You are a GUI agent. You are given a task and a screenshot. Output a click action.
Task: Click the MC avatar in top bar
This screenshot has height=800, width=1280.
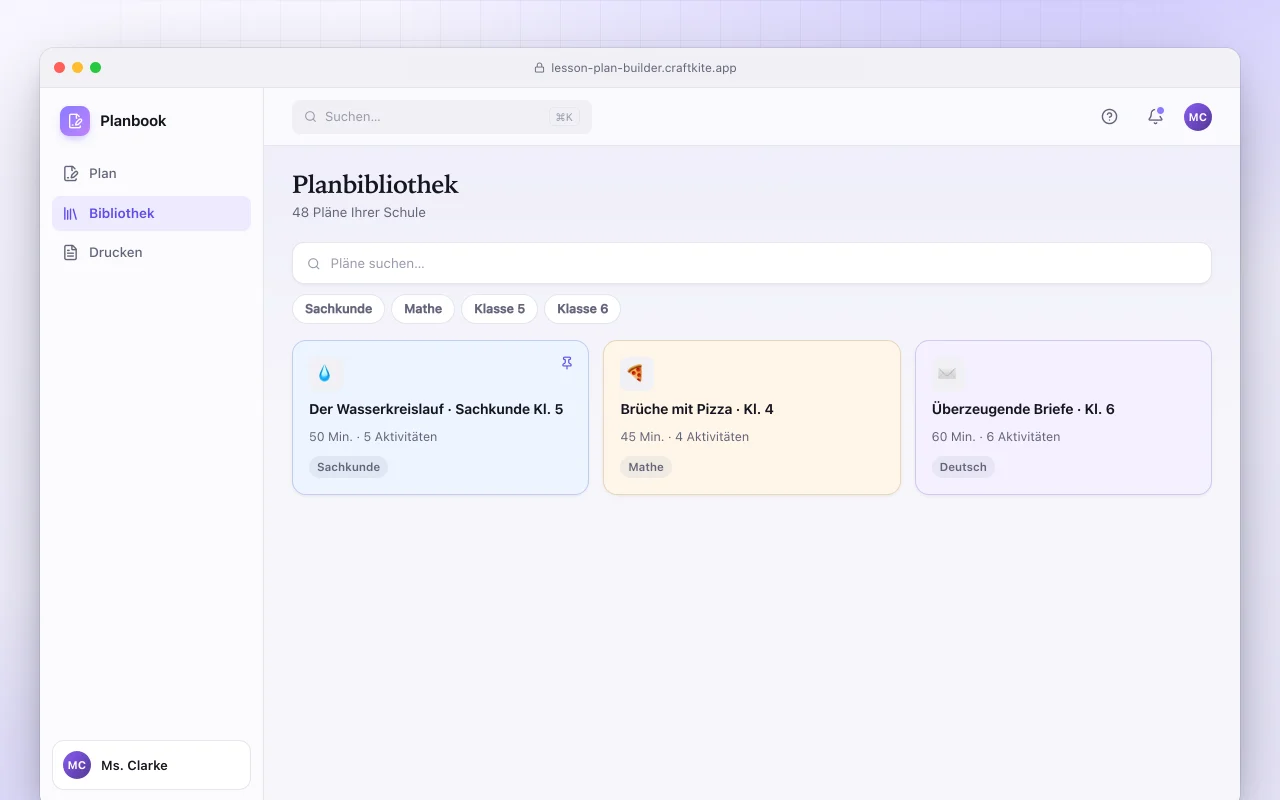pos(1198,117)
